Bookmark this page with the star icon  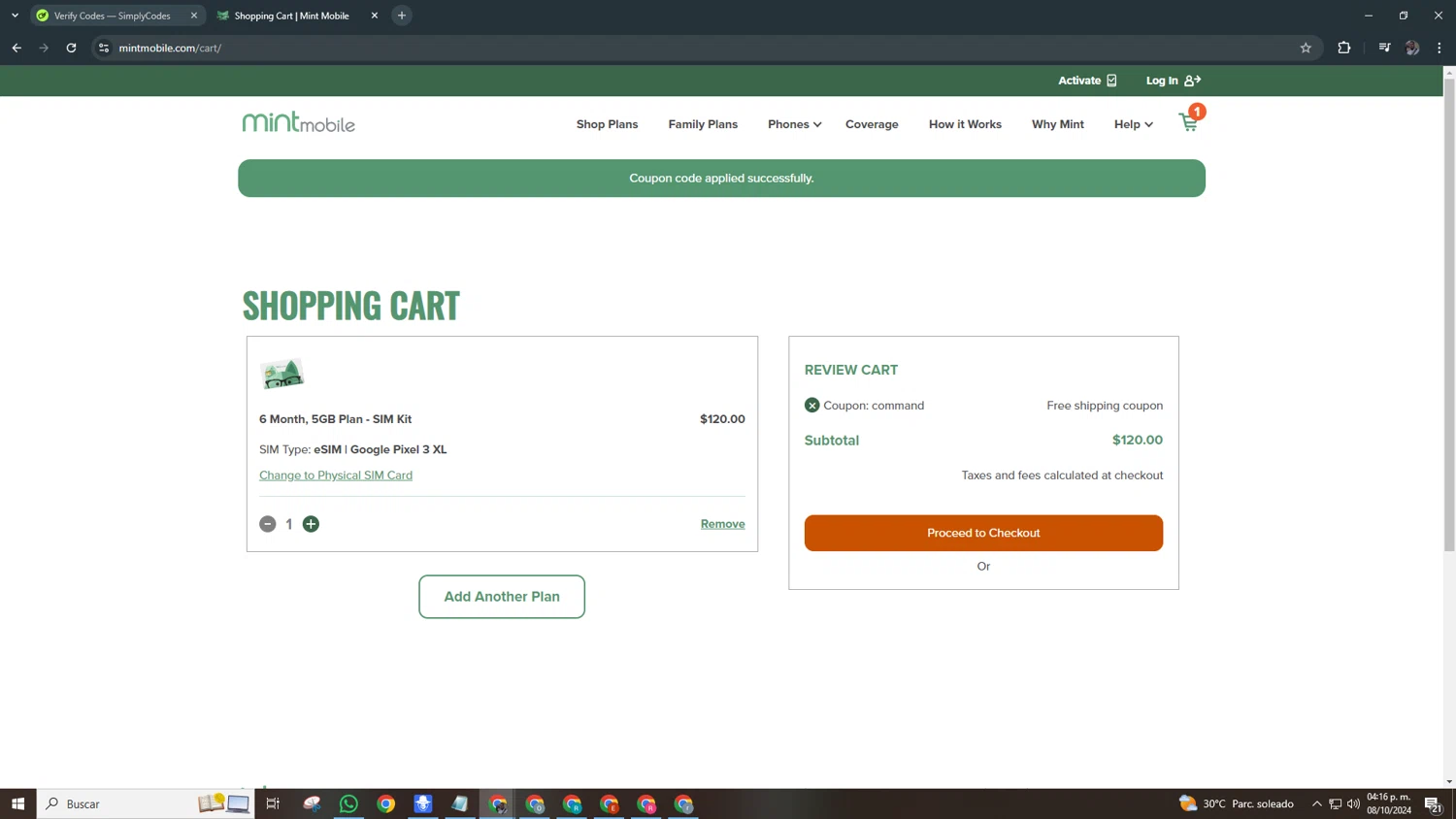(1306, 48)
